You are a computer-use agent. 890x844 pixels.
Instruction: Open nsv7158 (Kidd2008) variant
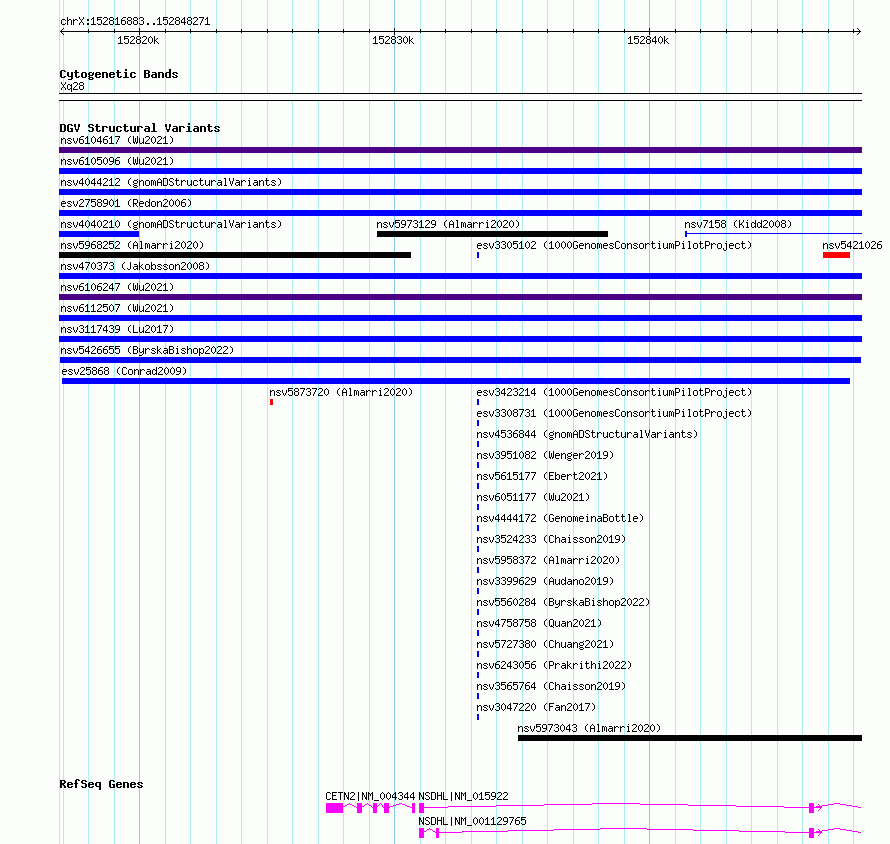pyautogui.click(x=738, y=224)
